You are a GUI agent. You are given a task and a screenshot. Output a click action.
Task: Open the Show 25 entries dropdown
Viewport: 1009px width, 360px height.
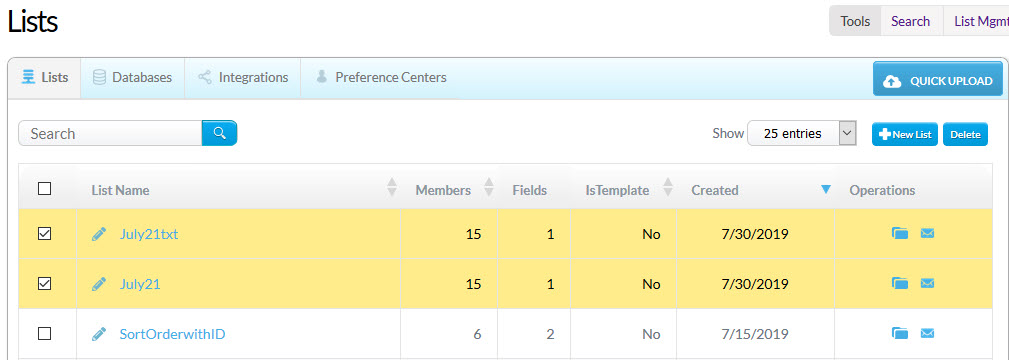[802, 134]
